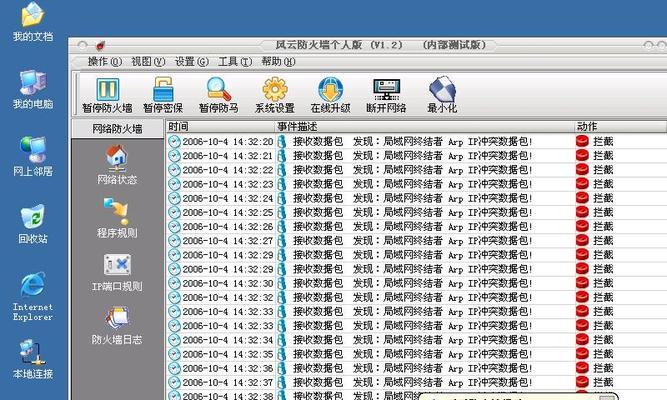The width and height of the screenshot is (667, 400).
Task: Click the 暂停密保 lock icon
Action: [x=163, y=89]
